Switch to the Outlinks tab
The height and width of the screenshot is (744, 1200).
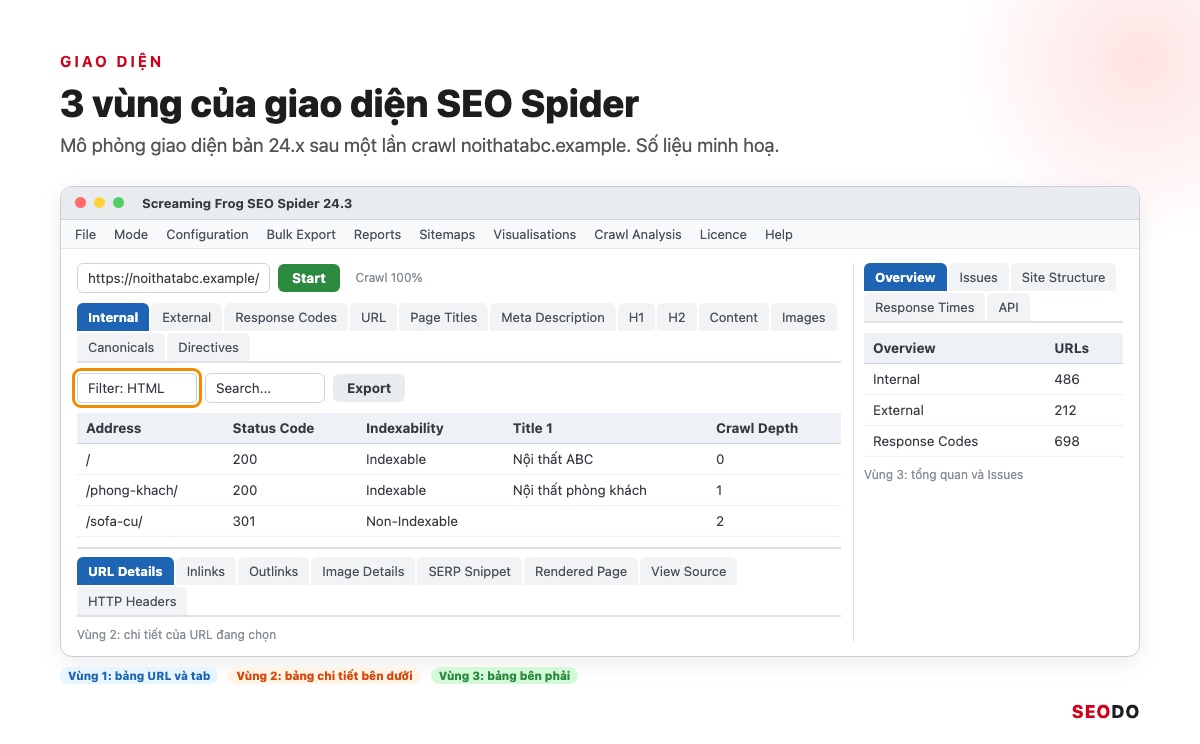point(274,572)
